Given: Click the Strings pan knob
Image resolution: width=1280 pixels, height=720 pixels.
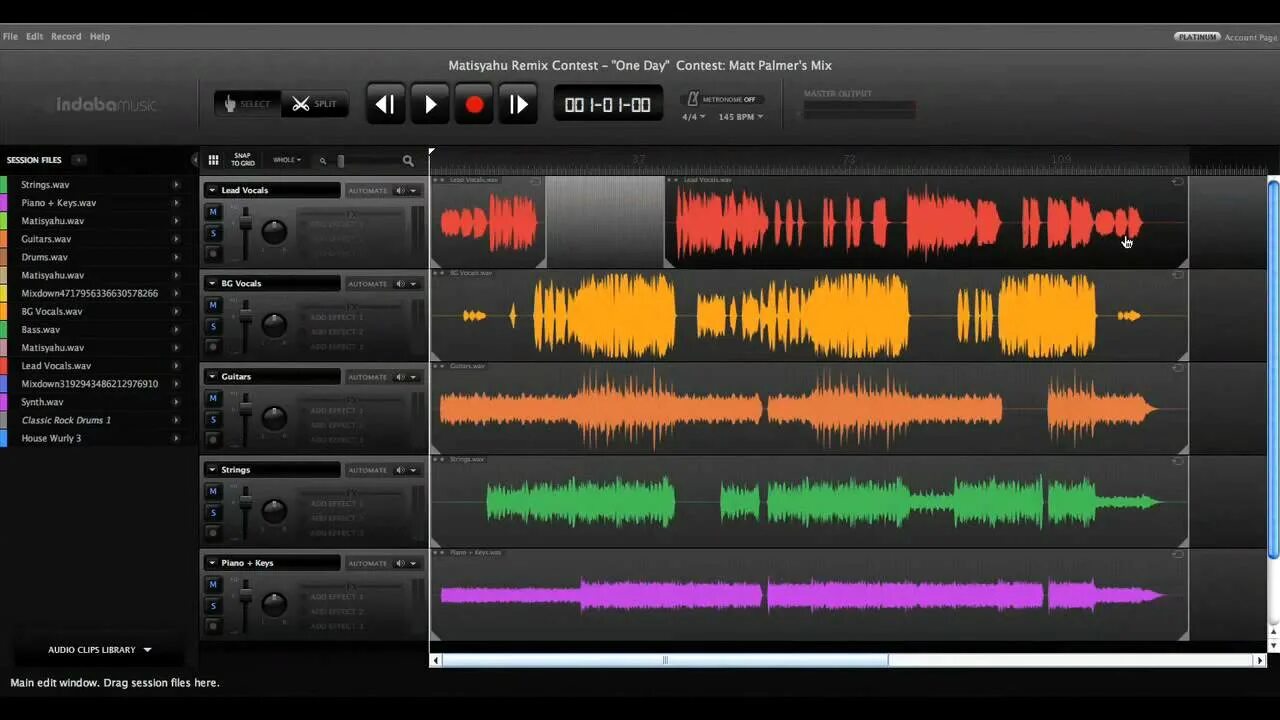Looking at the screenshot, I should point(274,510).
